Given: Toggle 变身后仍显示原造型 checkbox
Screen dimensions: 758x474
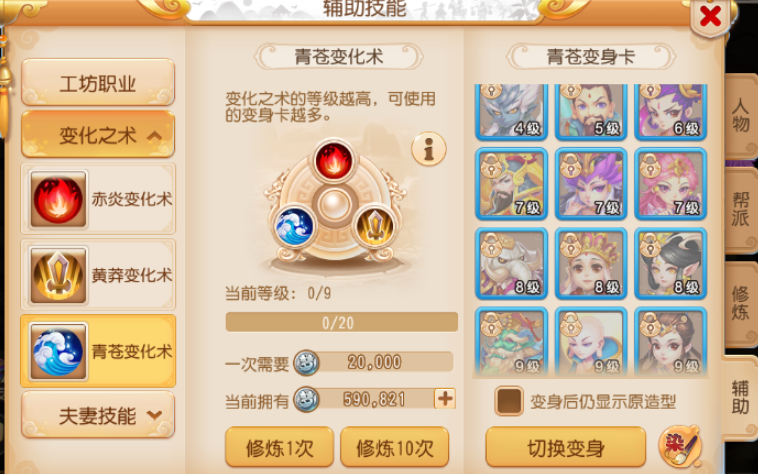Looking at the screenshot, I should pyautogui.click(x=509, y=401).
